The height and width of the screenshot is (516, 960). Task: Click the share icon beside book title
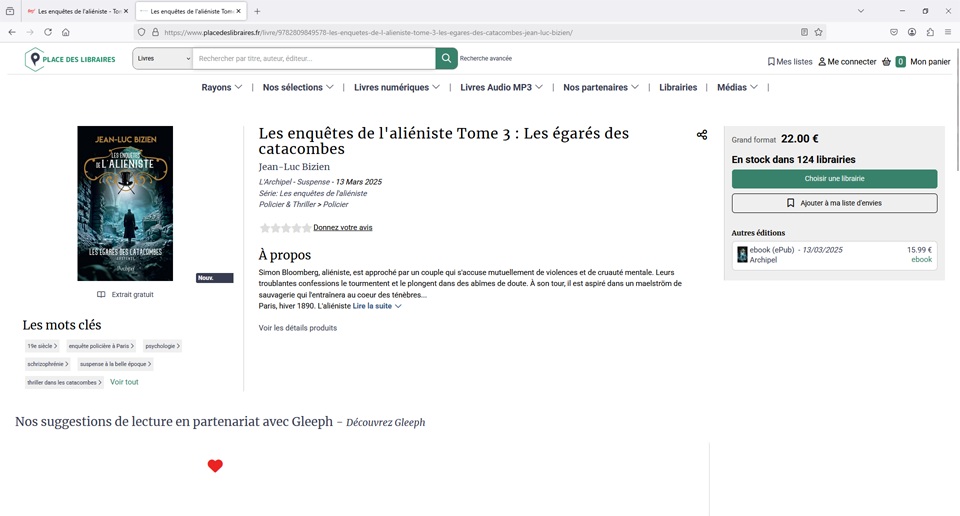pos(702,135)
